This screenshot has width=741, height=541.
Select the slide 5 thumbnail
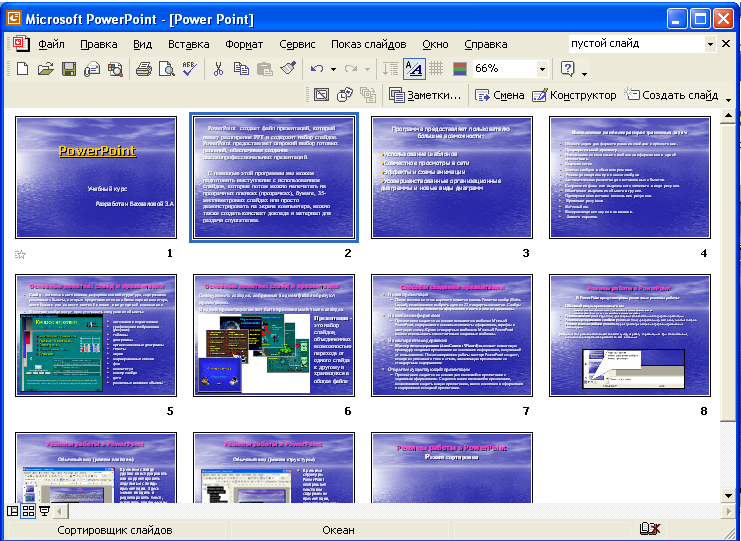point(96,335)
